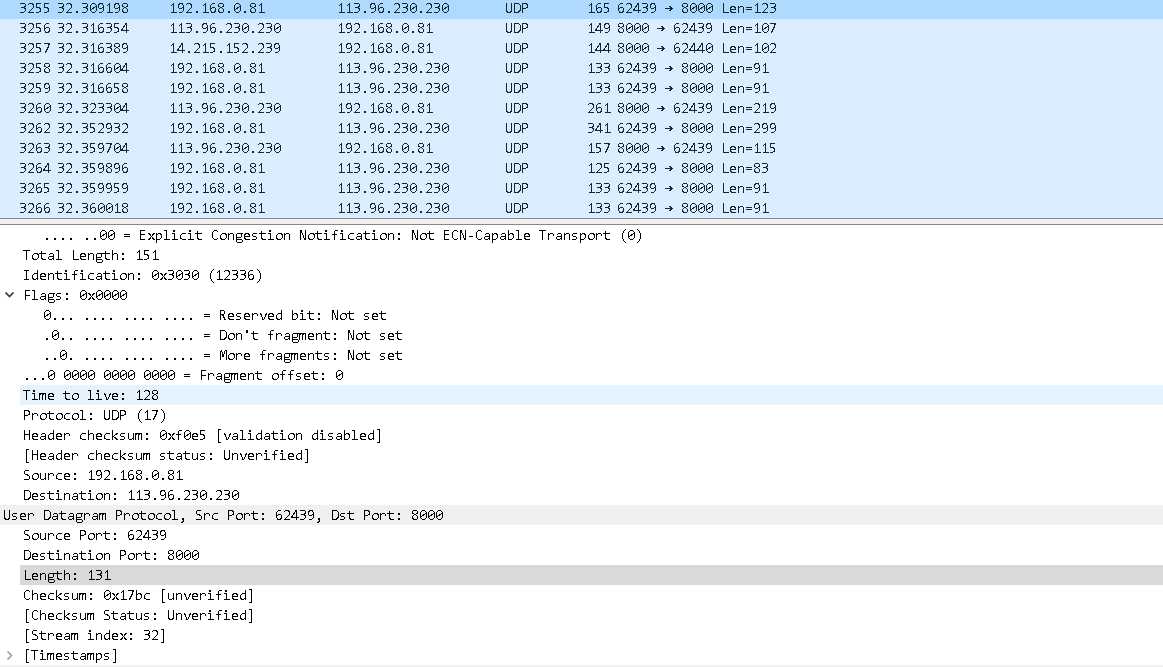The width and height of the screenshot is (1163, 667).
Task: Select the Destination: 113.96.230.230 field
Action: 131,496
